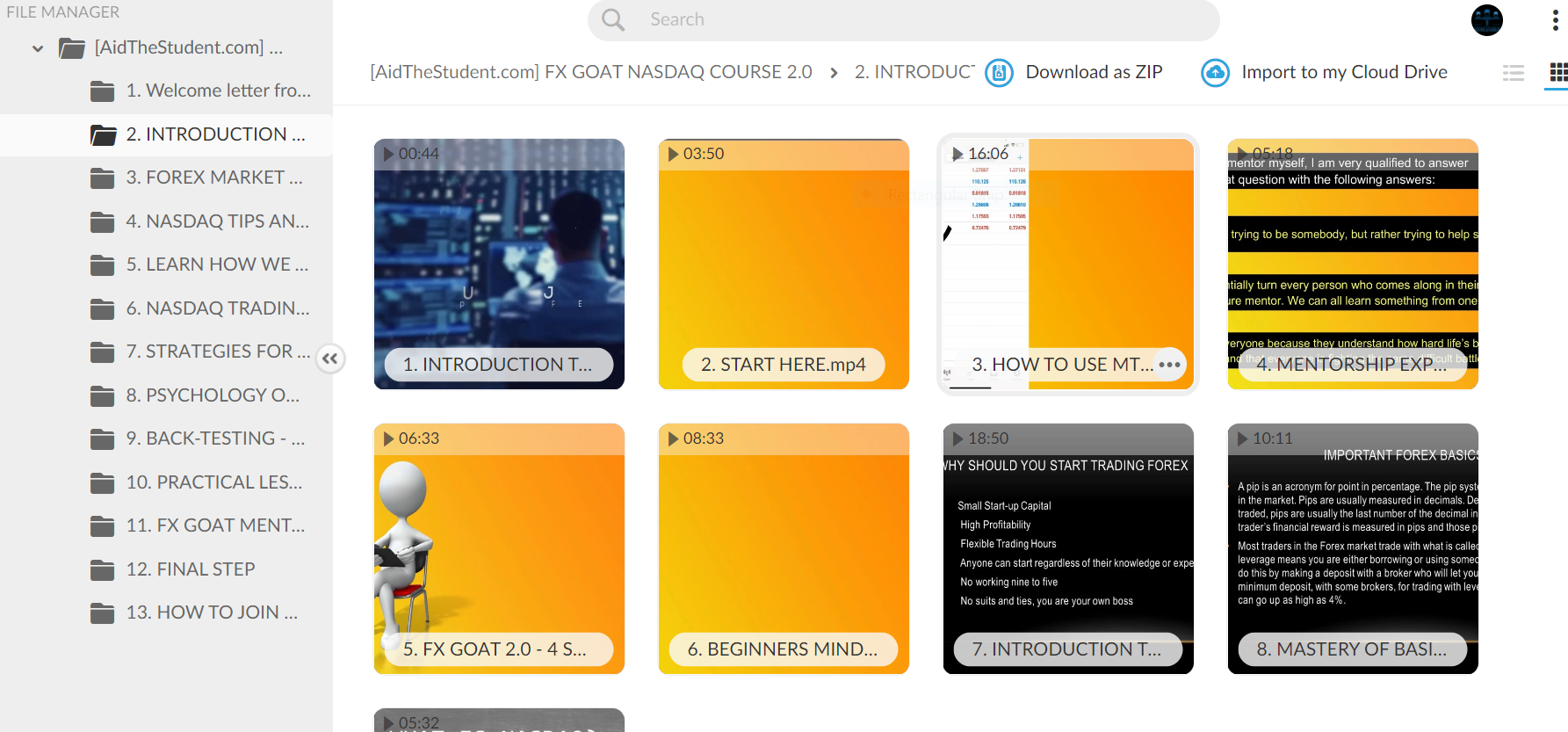
Task: Select the [AidTheStudent.com] root tree label
Action: tap(189, 47)
